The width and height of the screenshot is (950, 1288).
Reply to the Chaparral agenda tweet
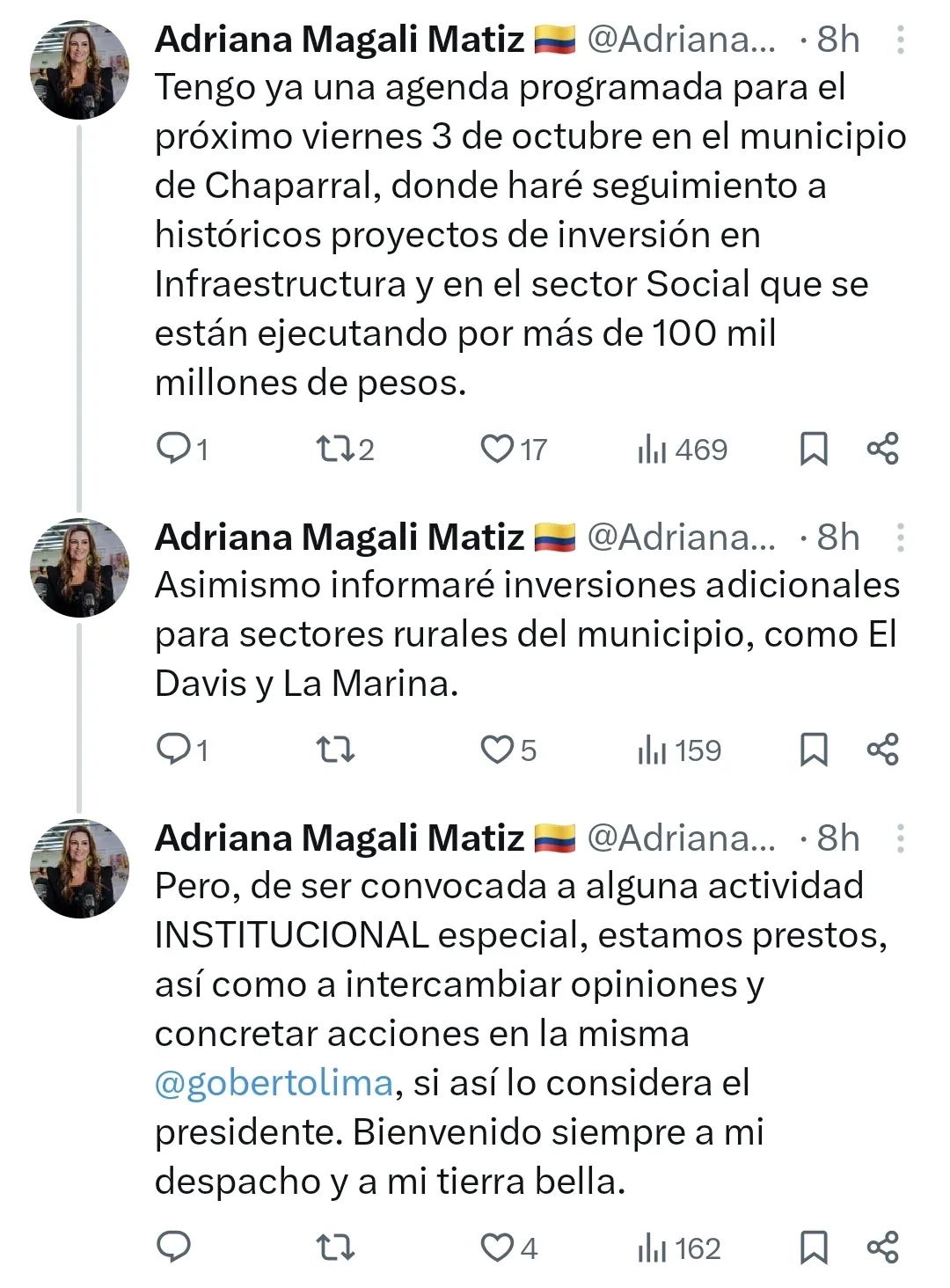tap(174, 449)
